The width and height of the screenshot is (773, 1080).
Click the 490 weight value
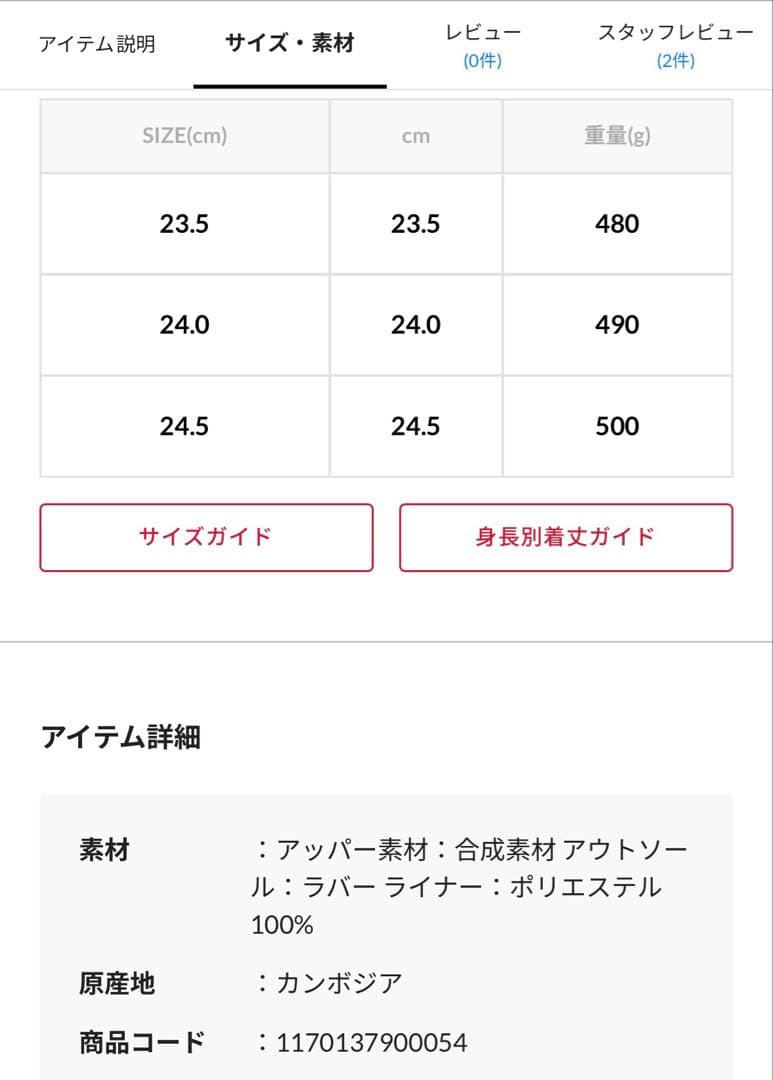(617, 325)
